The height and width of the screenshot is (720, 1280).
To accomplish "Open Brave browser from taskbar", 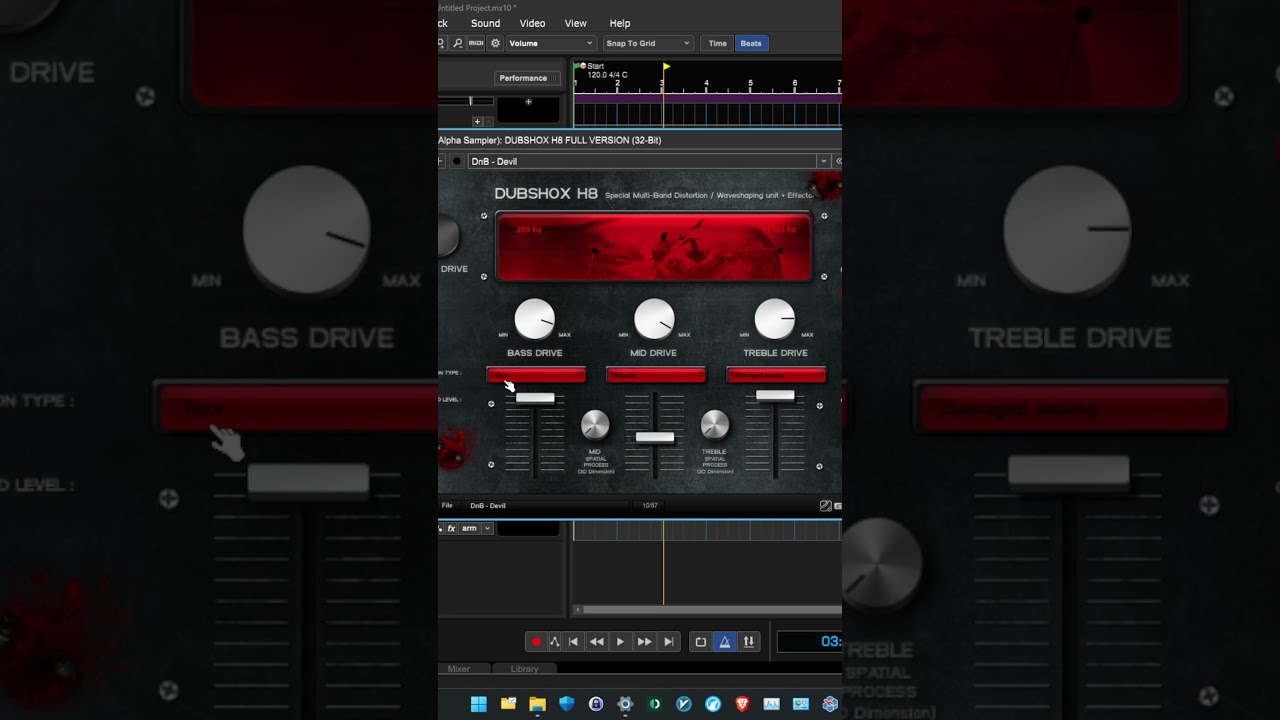I will click(742, 704).
